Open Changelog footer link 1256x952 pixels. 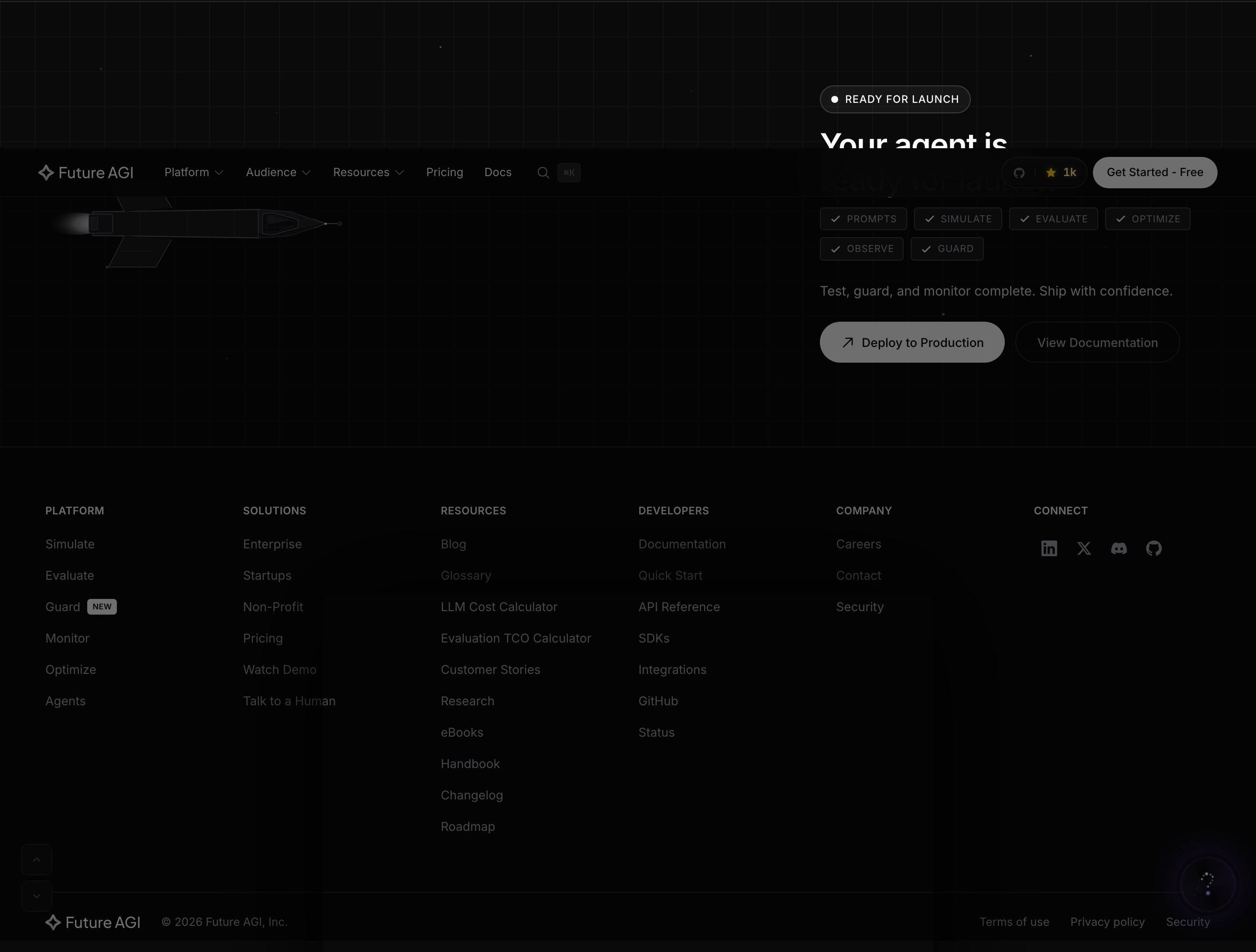click(x=472, y=796)
